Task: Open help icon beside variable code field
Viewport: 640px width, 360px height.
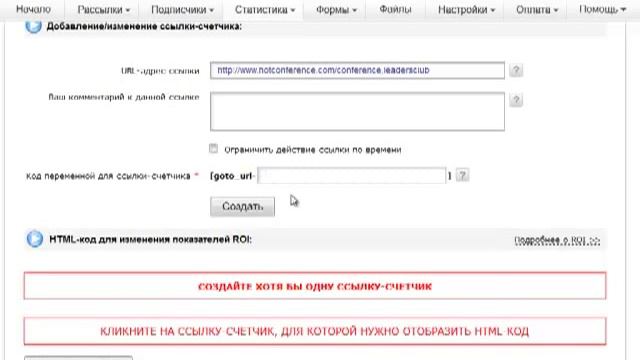Action: pos(462,176)
